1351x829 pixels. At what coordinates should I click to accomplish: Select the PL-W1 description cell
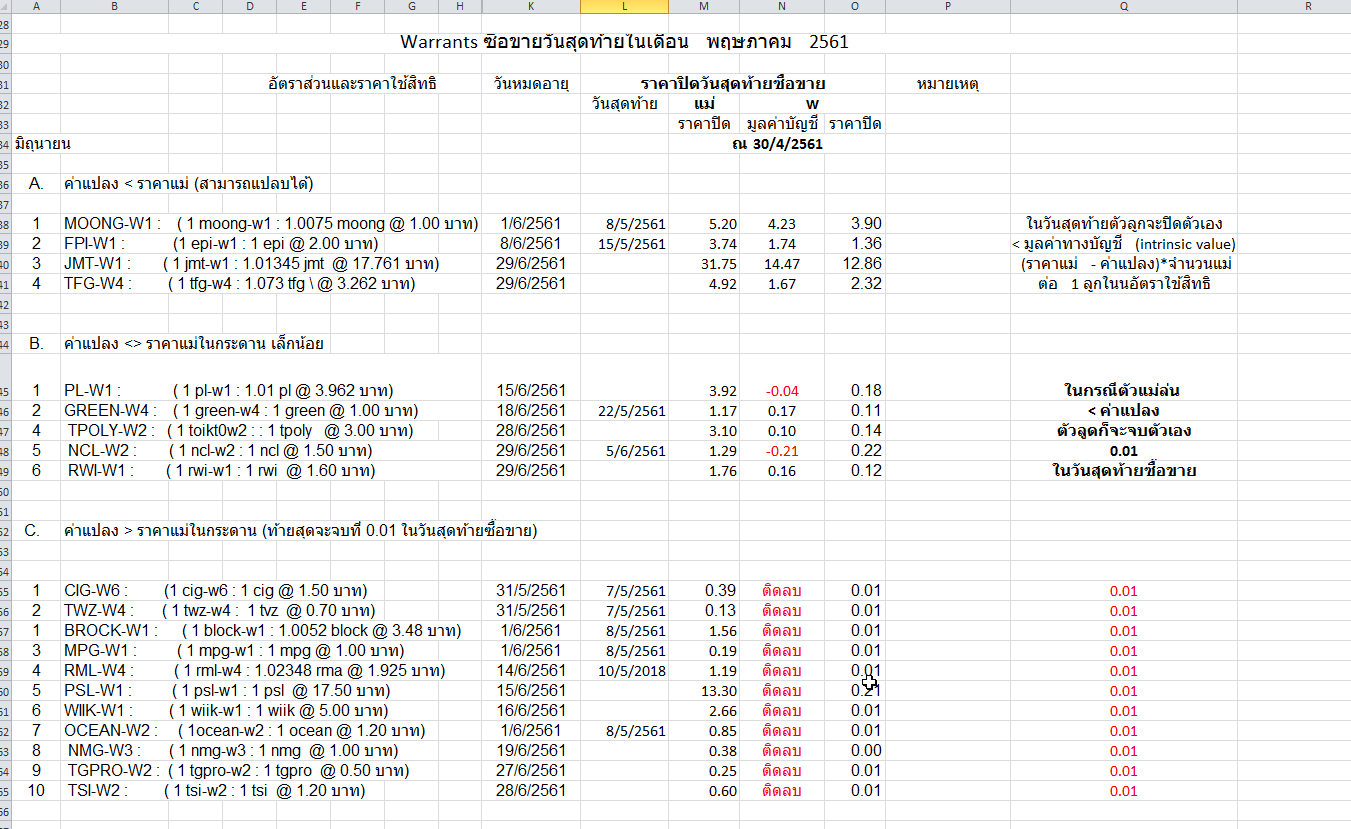[229, 390]
